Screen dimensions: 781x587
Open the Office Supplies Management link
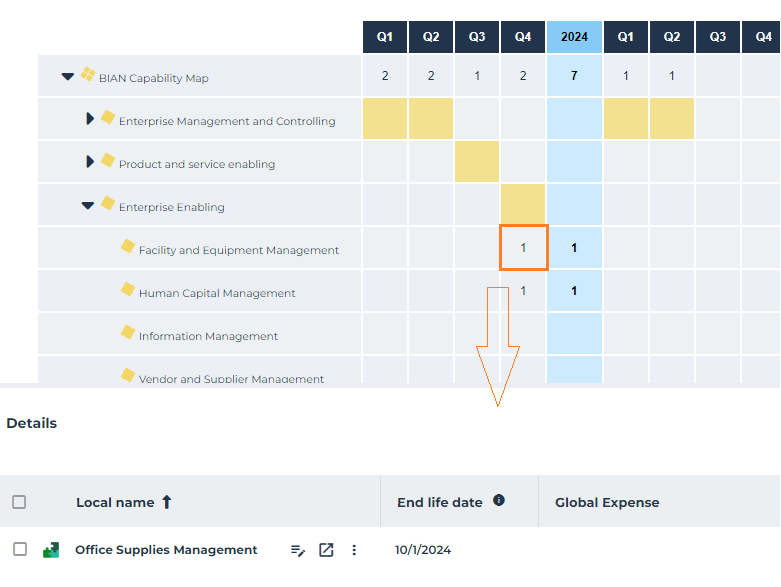166,550
